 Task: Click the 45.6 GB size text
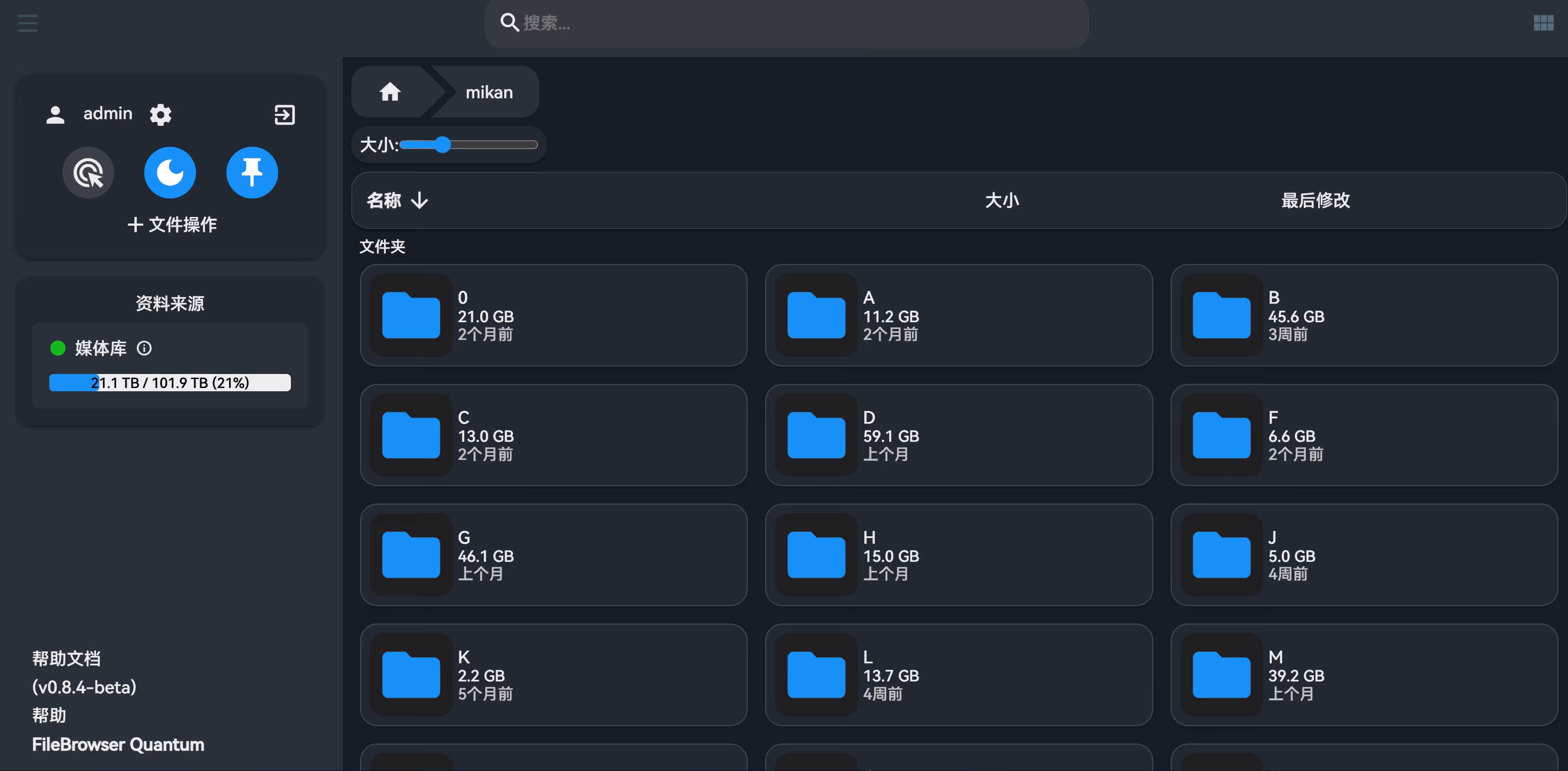[1296, 317]
